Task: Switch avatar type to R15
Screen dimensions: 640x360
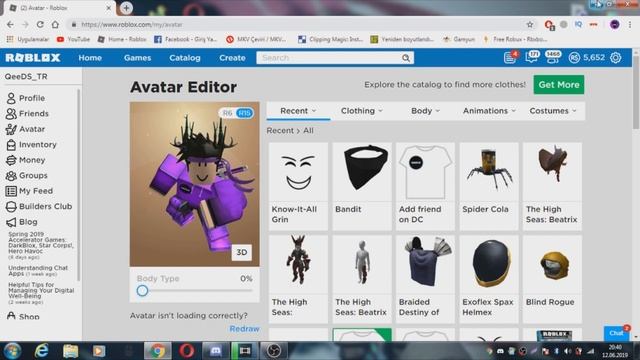Action: [244, 113]
